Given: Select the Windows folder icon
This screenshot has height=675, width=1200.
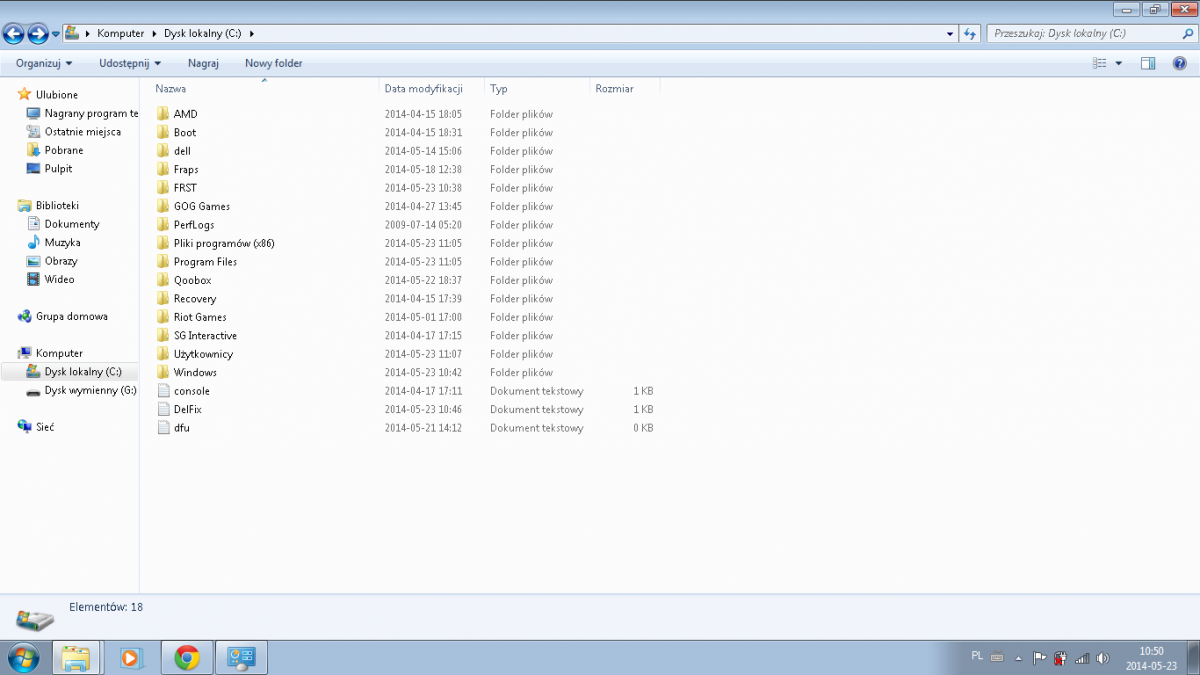Looking at the screenshot, I should coord(164,372).
